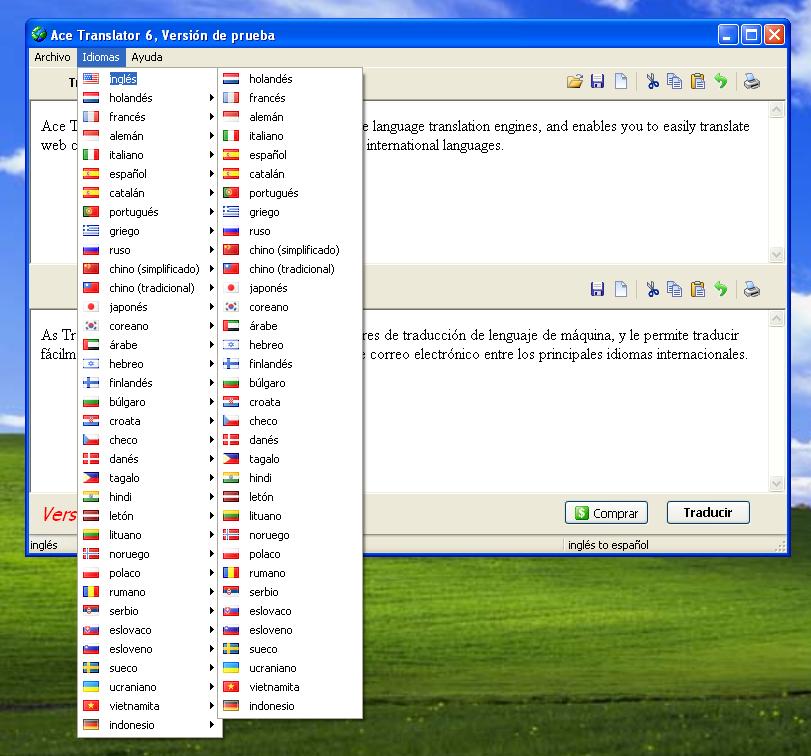Image resolution: width=811 pixels, height=756 pixels.
Task: Paste into source with upper clipboard icon
Action: coord(698,81)
